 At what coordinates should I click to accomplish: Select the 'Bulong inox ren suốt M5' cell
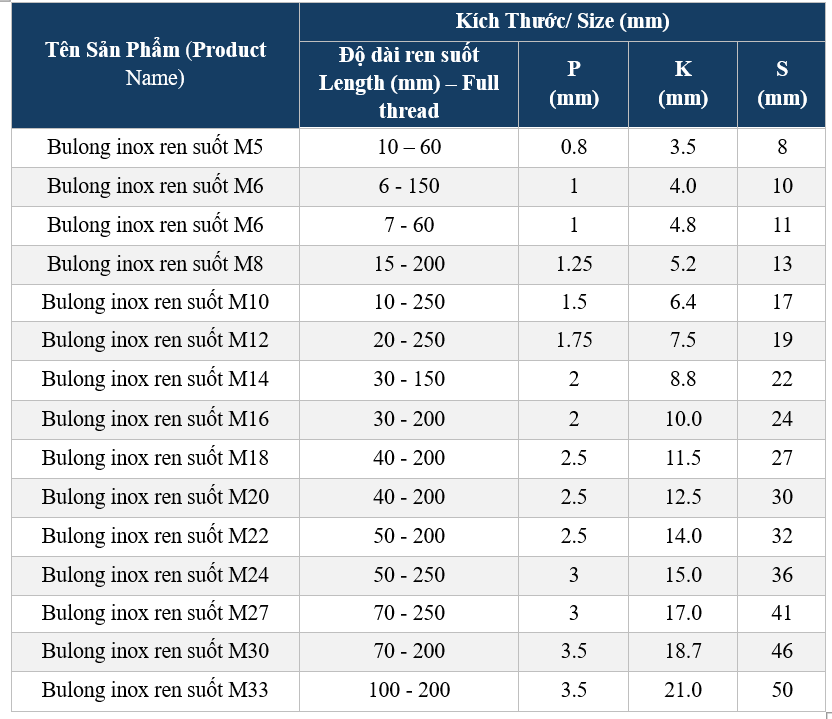point(155,147)
